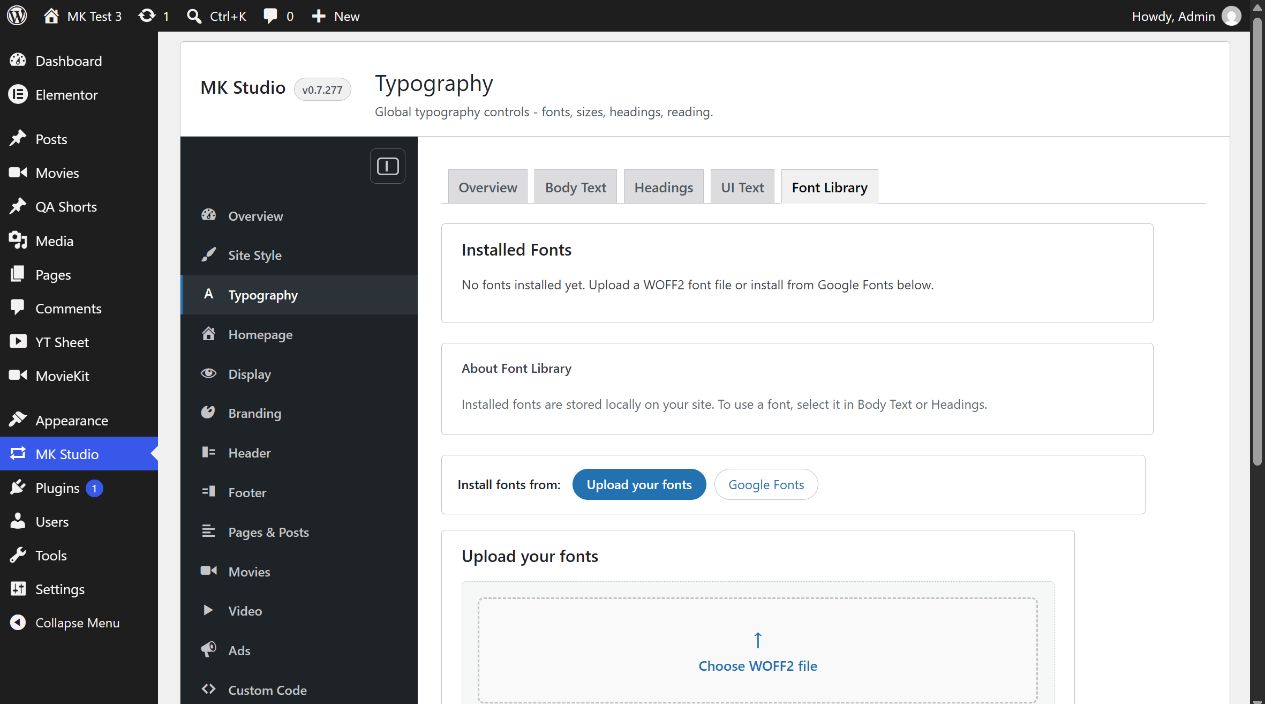Click the Admin avatar icon
The image size is (1265, 704).
pos(1231,16)
